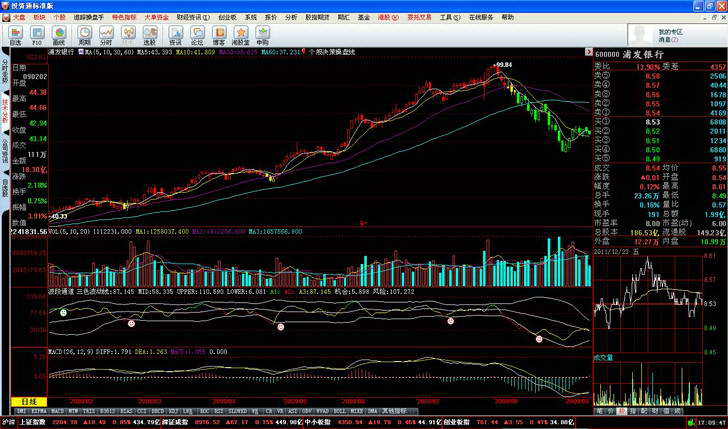Image resolution: width=728 pixels, height=429 pixels.
Task: Click the intraday mini price chart thumbnail
Action: tap(649, 304)
